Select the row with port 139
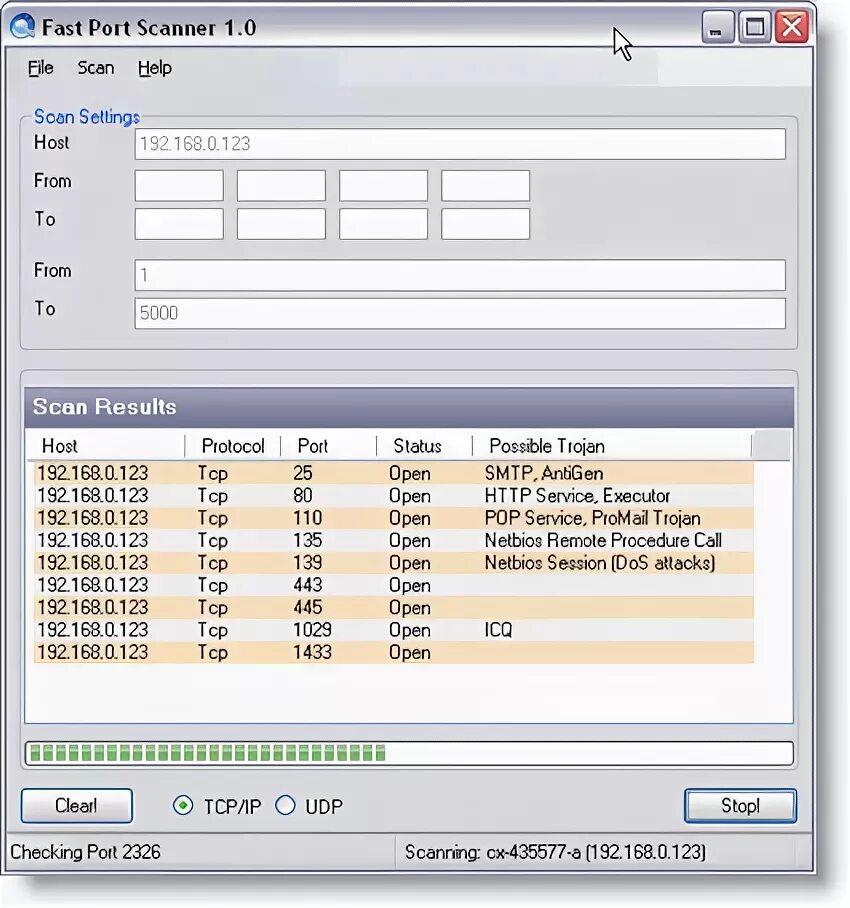Screen dimensions: 850x908 tap(394, 563)
